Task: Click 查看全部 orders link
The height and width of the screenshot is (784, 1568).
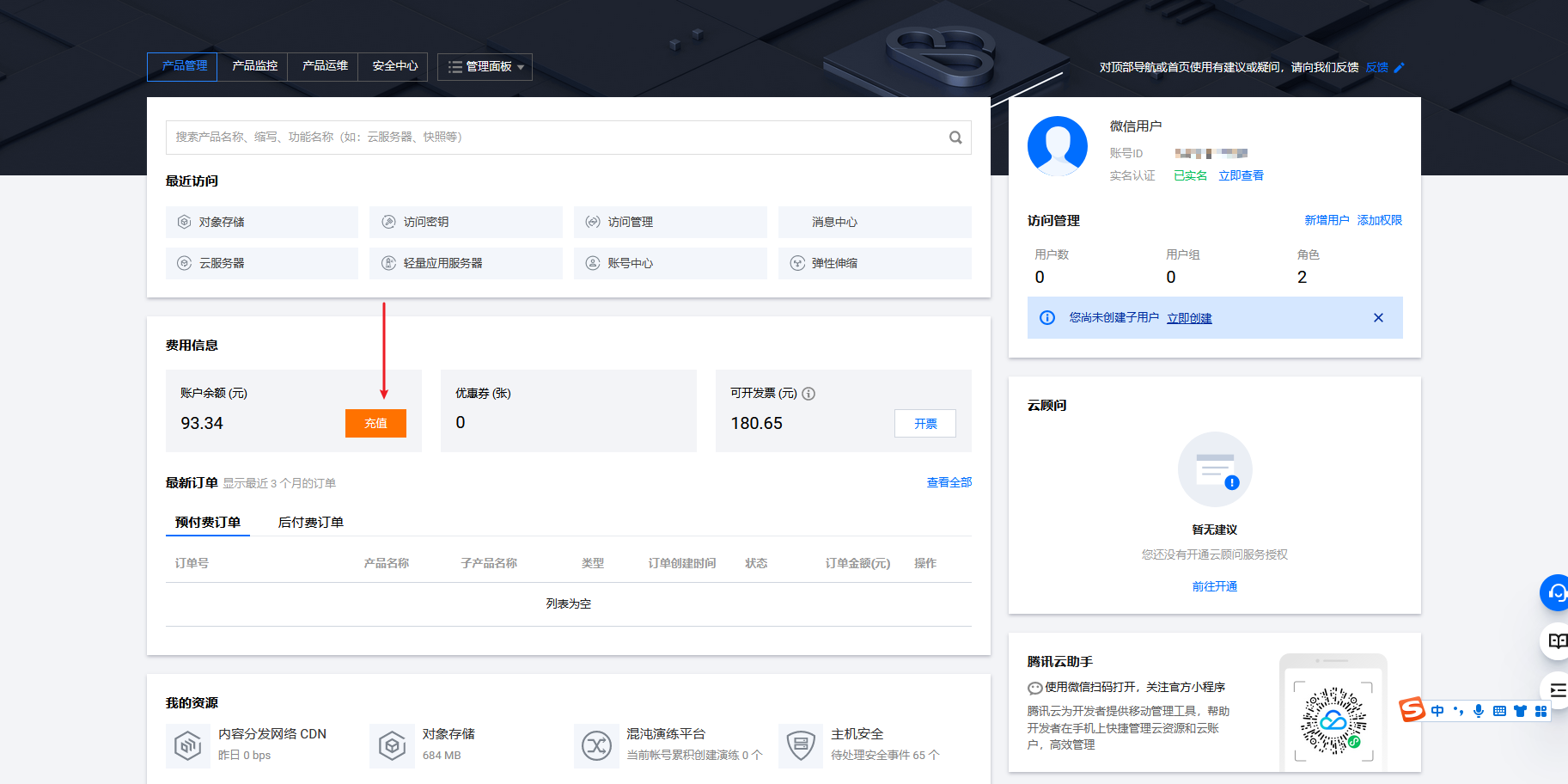Action: 949,483
